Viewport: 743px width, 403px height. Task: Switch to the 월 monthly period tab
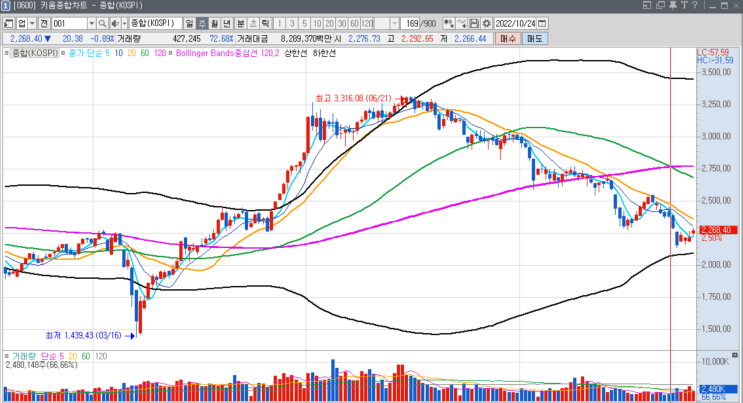tap(214, 23)
